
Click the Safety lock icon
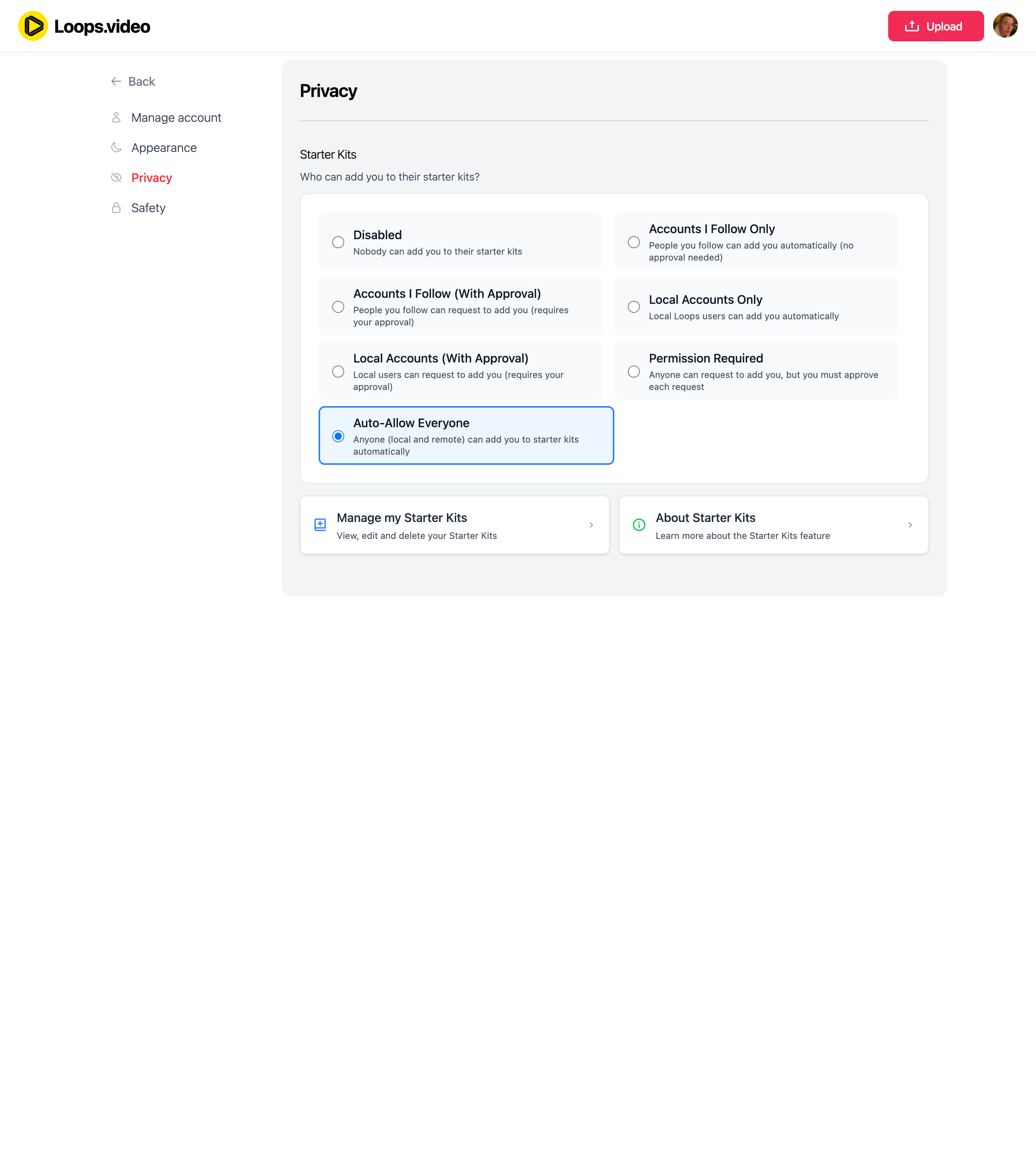[116, 208]
